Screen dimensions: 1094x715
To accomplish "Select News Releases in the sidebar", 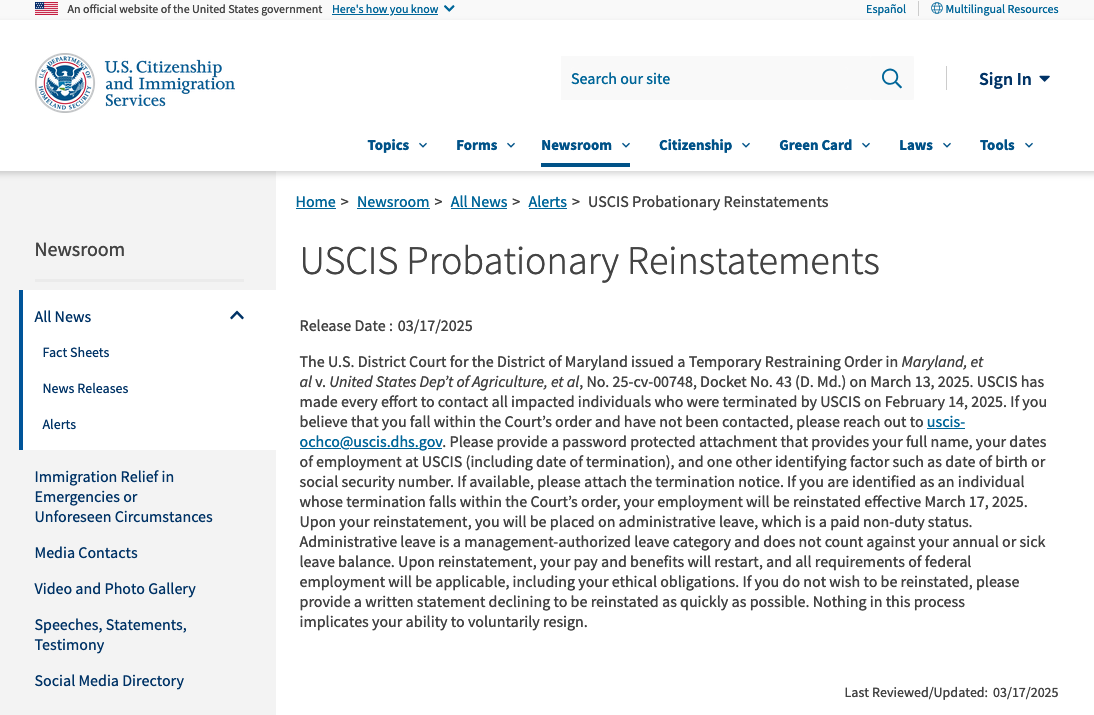I will [85, 388].
